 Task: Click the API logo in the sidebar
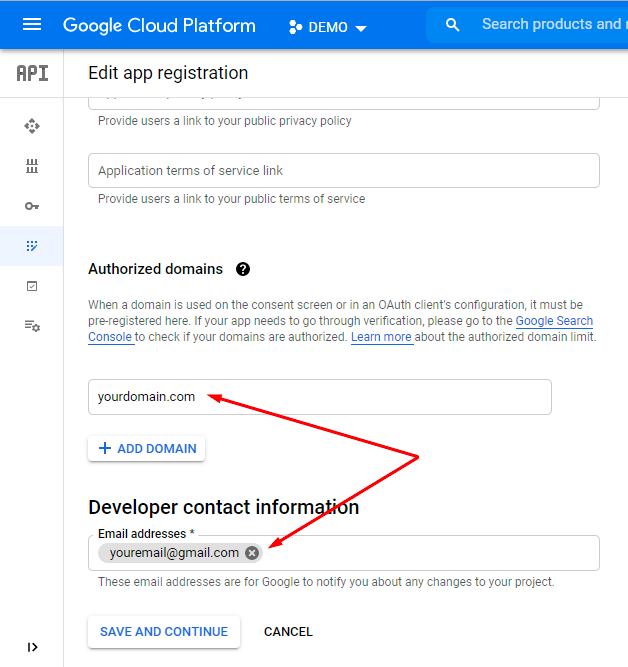point(32,73)
